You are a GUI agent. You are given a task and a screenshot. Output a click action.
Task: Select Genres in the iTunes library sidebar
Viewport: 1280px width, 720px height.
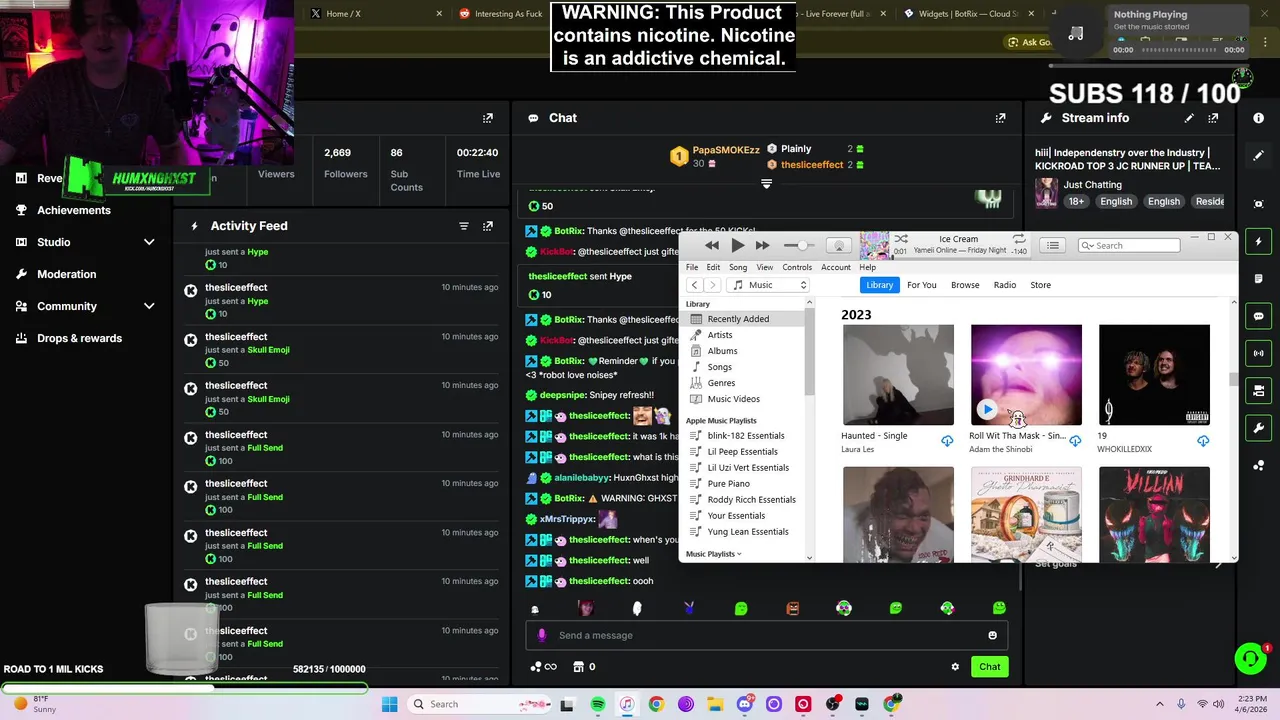[721, 383]
